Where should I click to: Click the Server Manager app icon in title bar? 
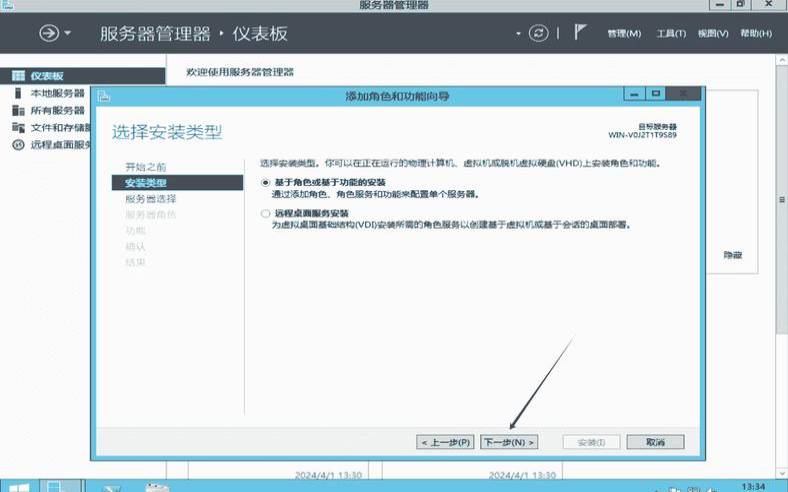(7, 5)
